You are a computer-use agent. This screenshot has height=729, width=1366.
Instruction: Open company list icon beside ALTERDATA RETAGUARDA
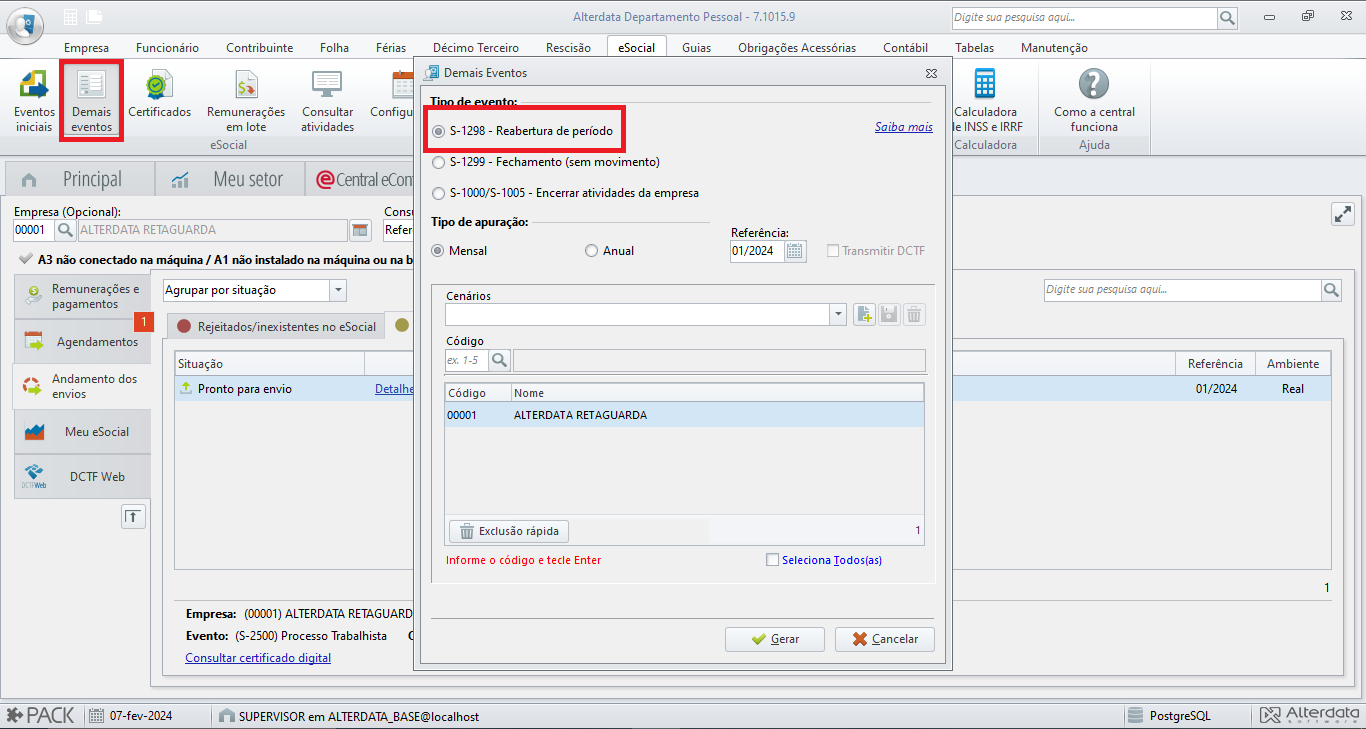tap(361, 230)
